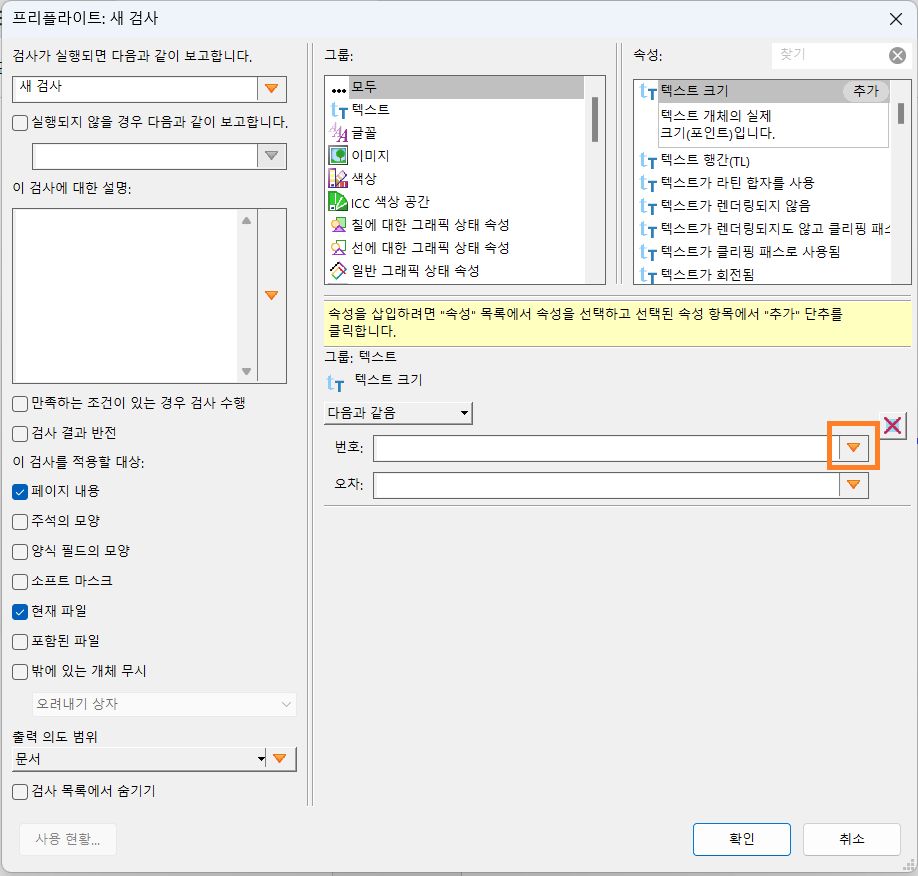
Task: Check the 포함된 파일 checkbox
Action: coord(22,640)
